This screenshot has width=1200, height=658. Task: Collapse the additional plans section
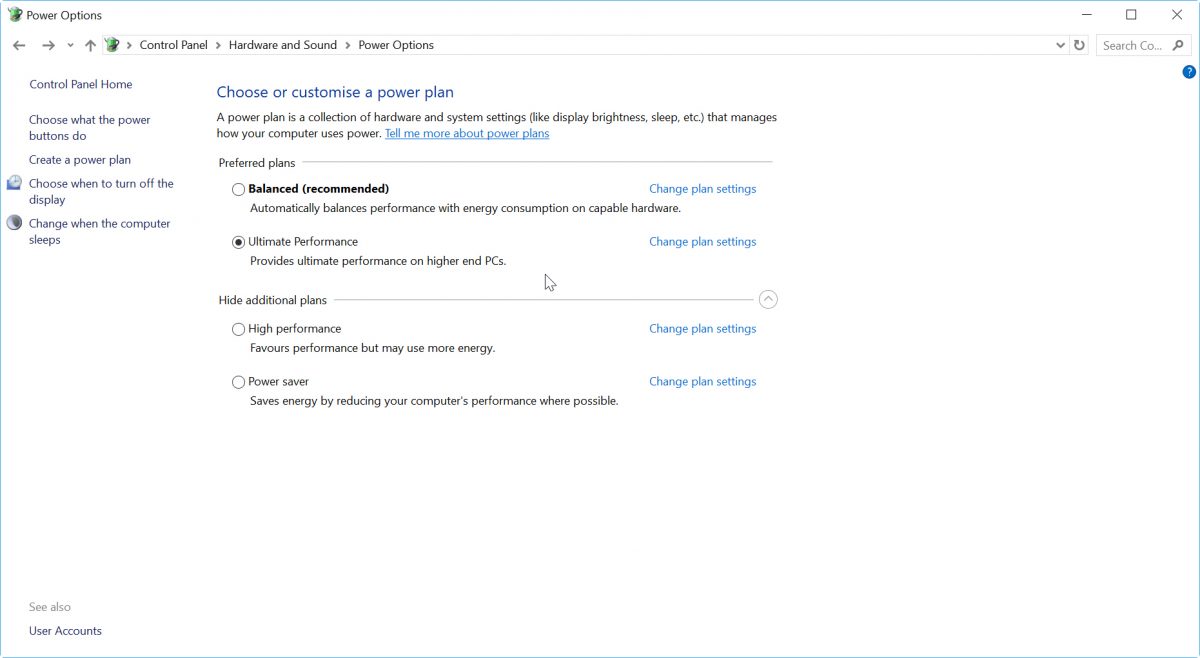(768, 299)
